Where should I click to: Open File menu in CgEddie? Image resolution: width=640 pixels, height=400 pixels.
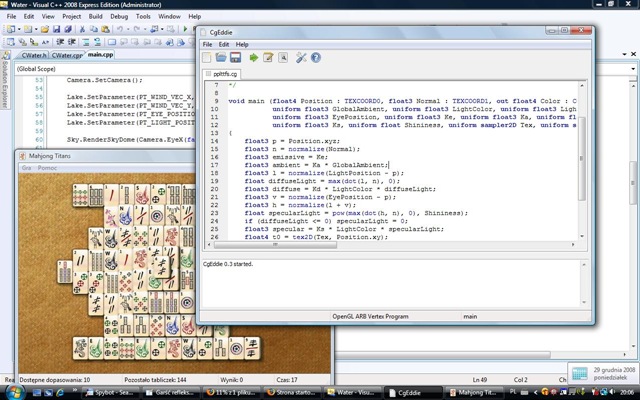207,44
